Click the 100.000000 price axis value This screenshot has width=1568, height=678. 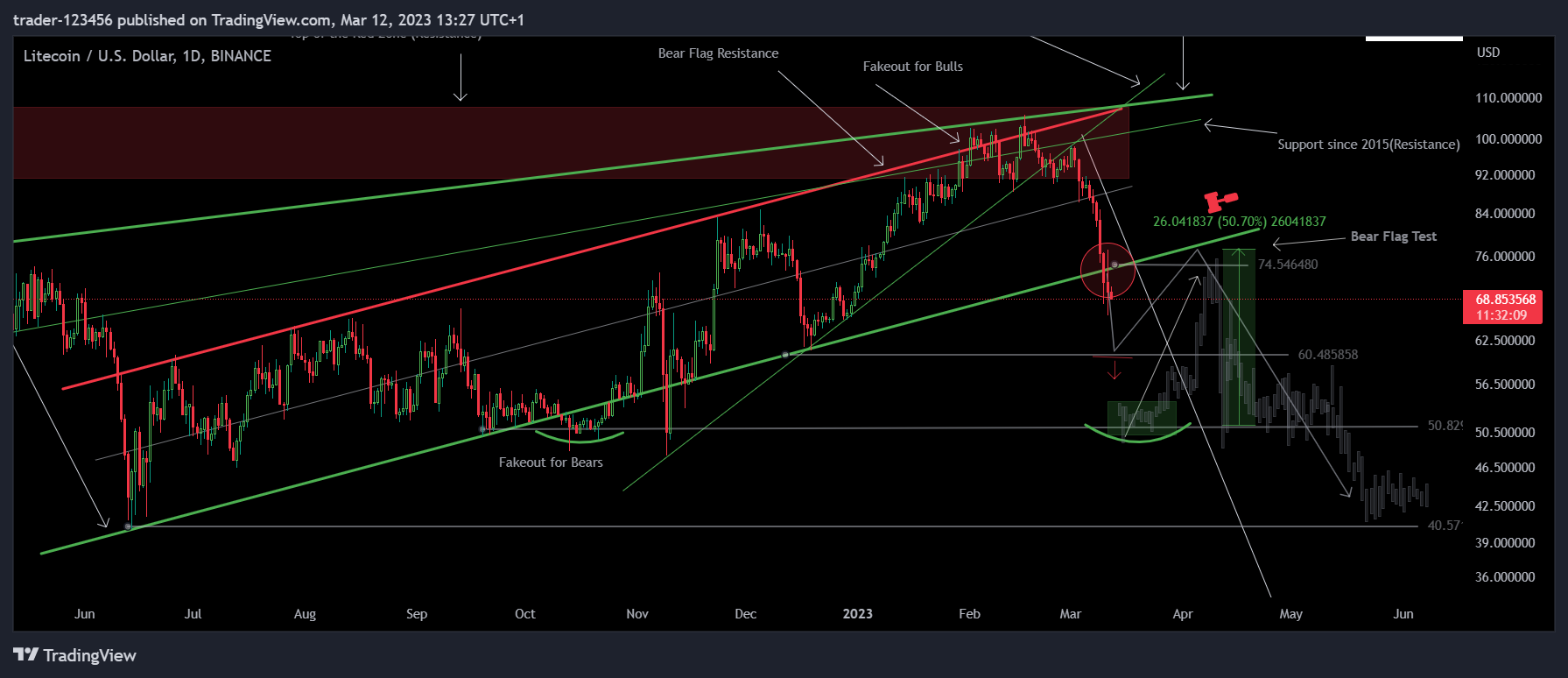(1508, 139)
